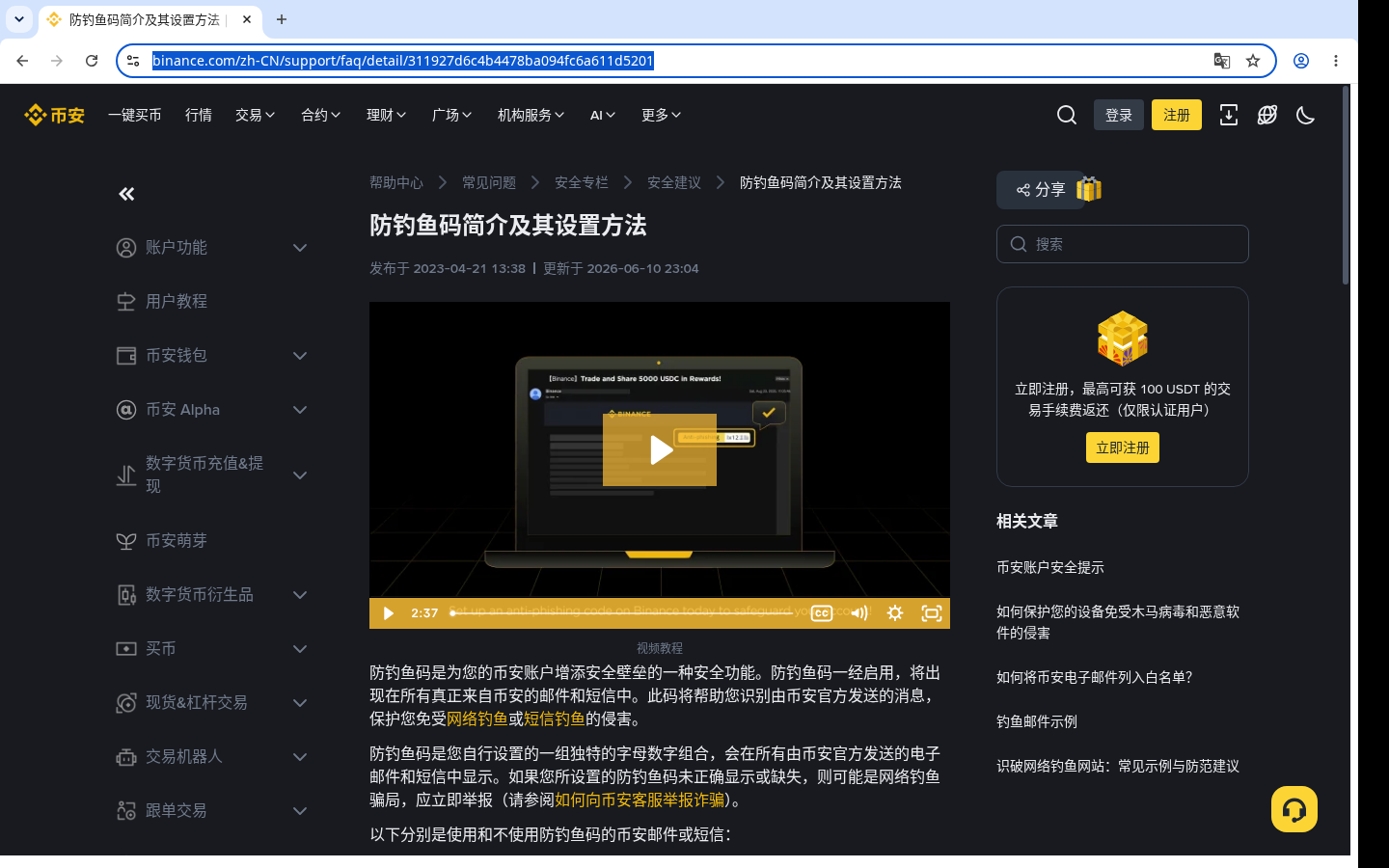This screenshot has height=868, width=1389.
Task: Open the 更多 header menu
Action: coord(662,115)
